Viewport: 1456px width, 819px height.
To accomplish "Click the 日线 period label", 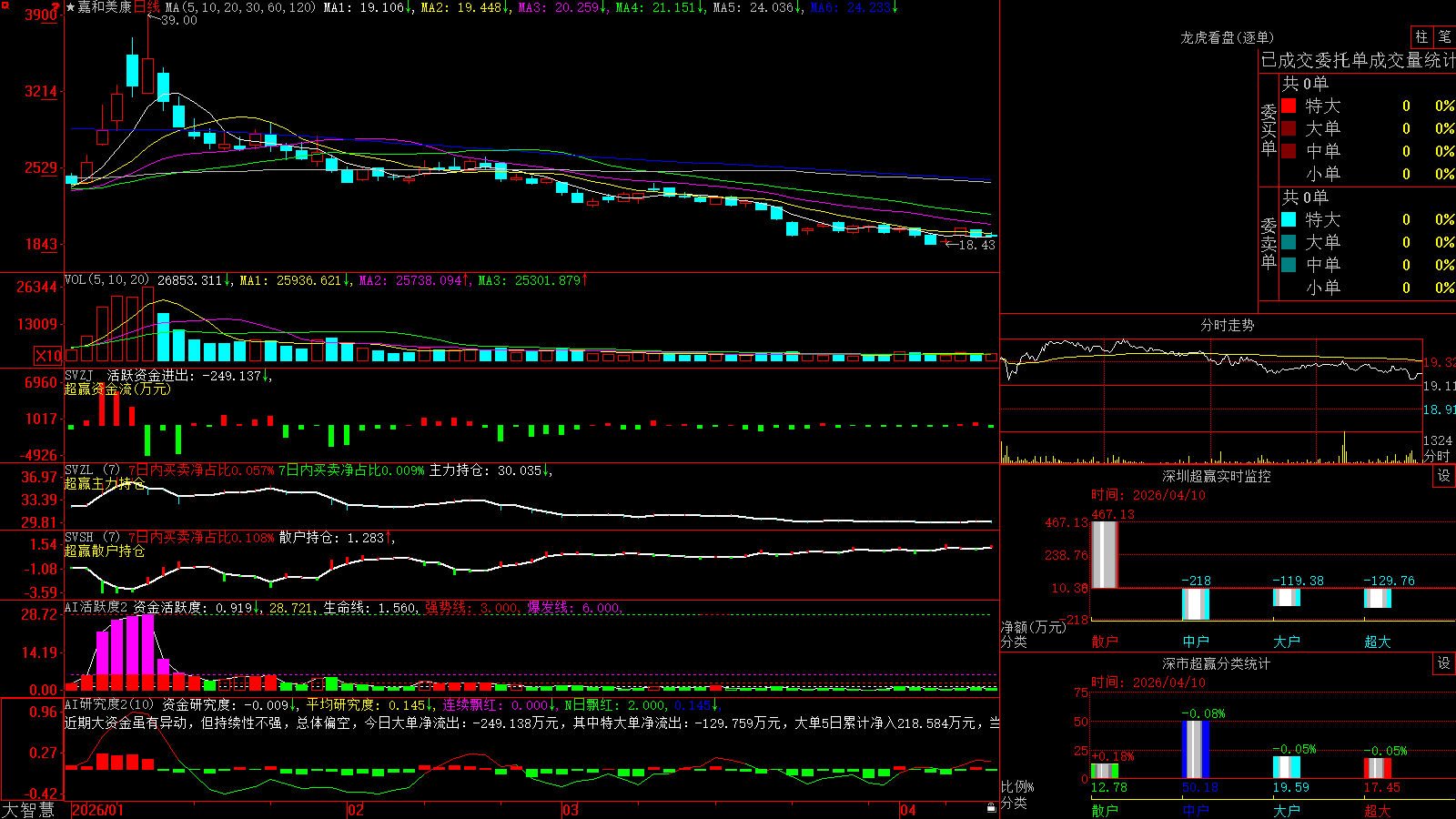I will [x=147, y=7].
